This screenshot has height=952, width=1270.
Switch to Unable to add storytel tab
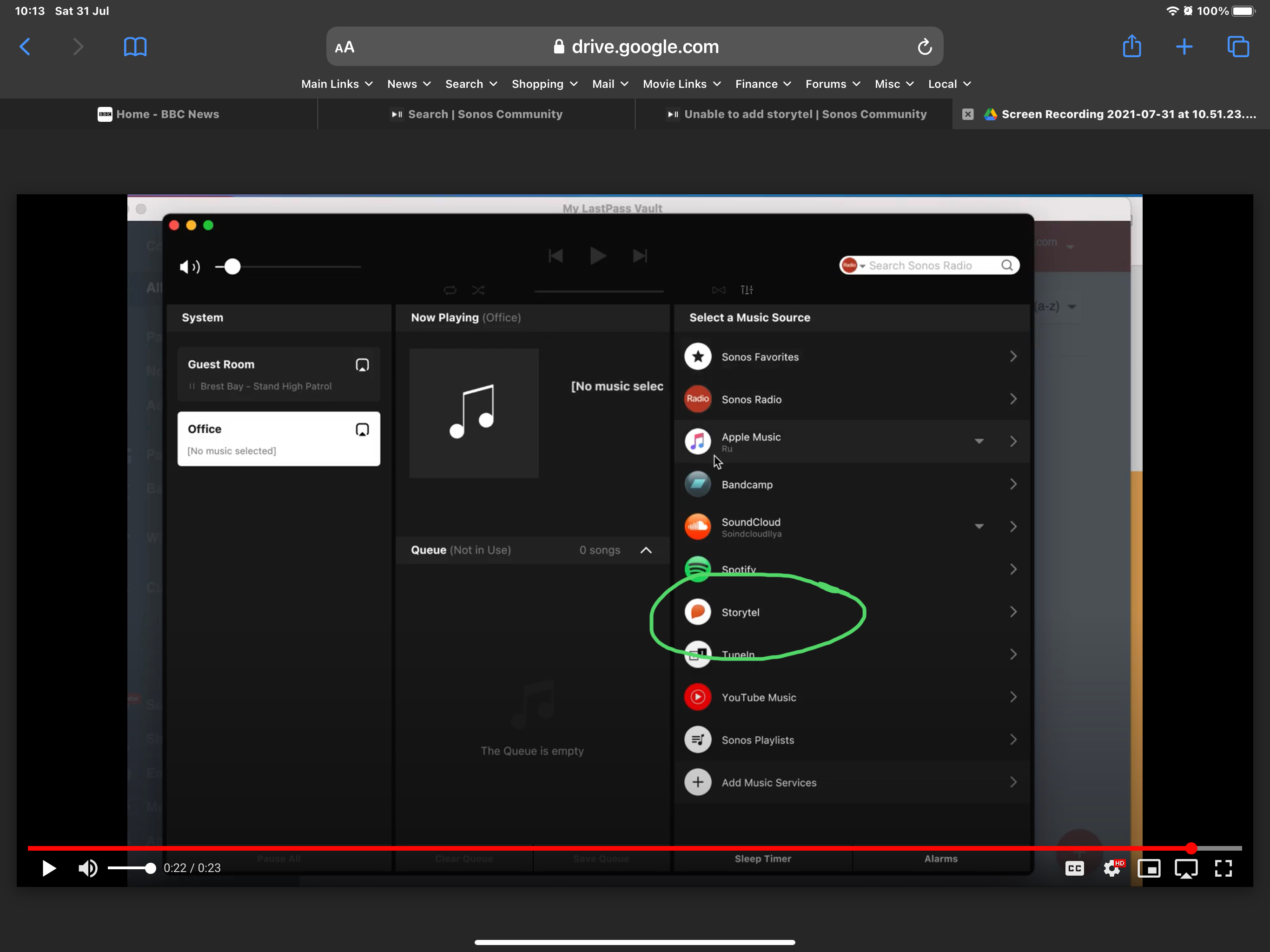click(x=794, y=114)
